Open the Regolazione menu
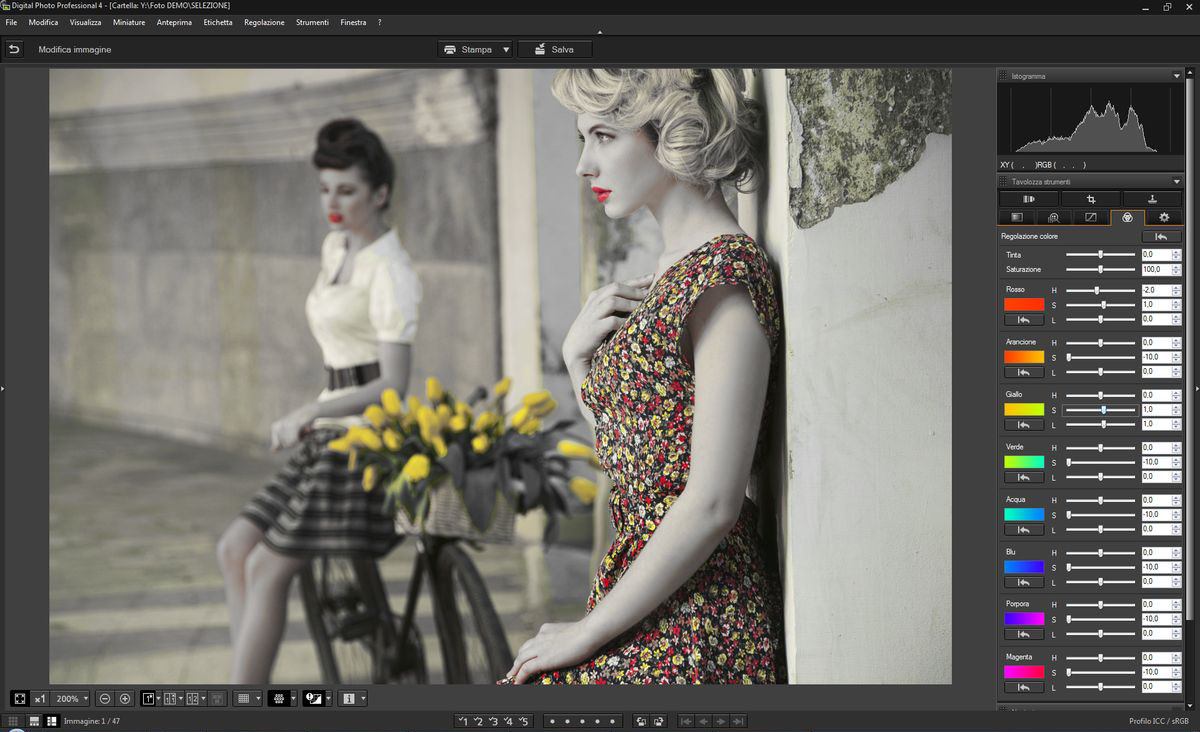The width and height of the screenshot is (1200, 732). (264, 22)
